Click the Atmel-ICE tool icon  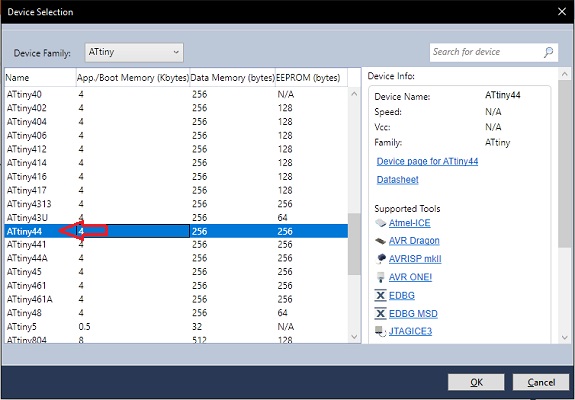point(381,223)
